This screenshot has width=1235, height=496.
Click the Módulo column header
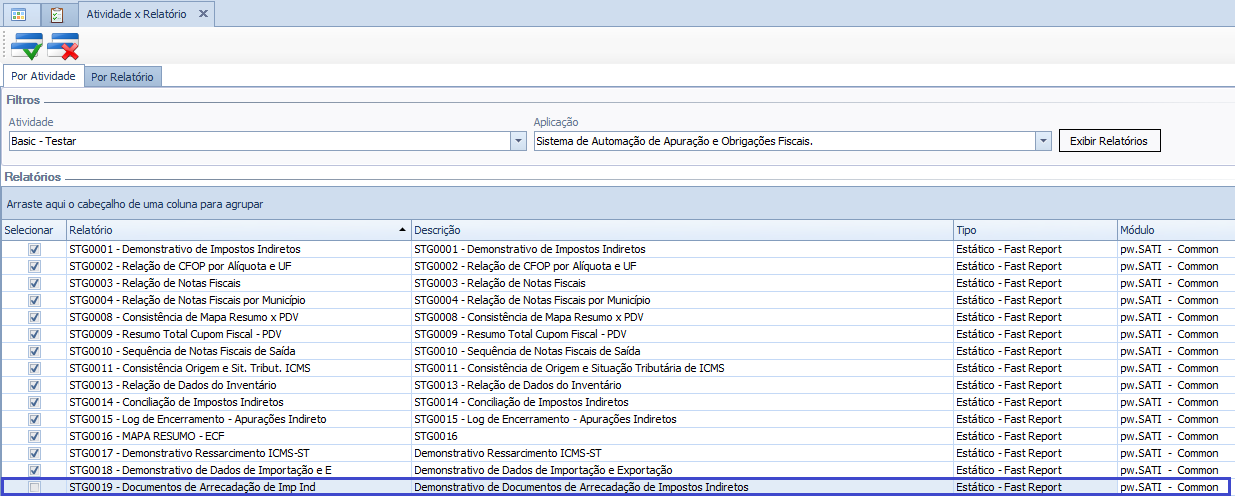pos(1174,230)
